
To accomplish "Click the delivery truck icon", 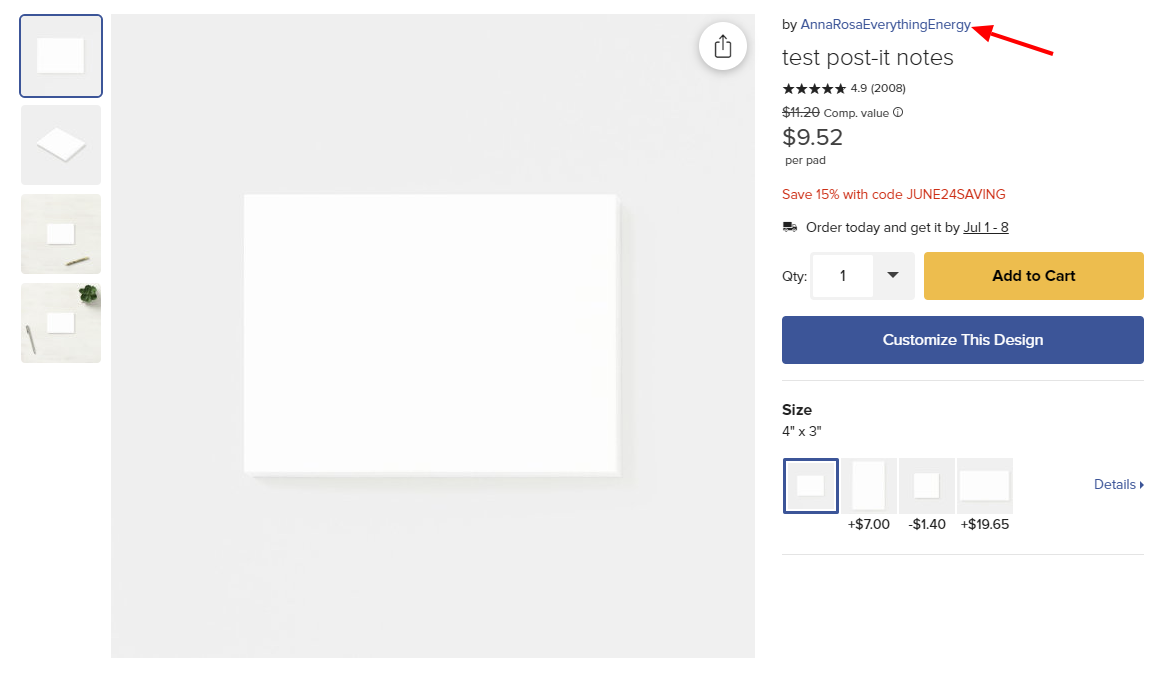I will tap(789, 227).
